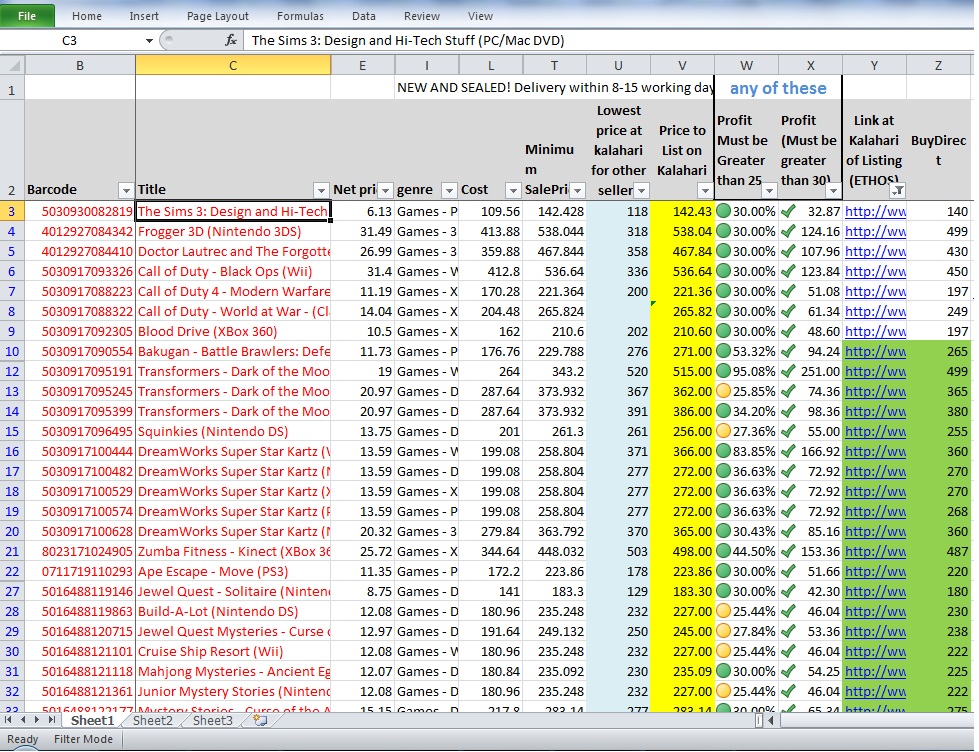The image size is (979, 752).
Task: Select profit cell 251.00
Action: [810, 372]
